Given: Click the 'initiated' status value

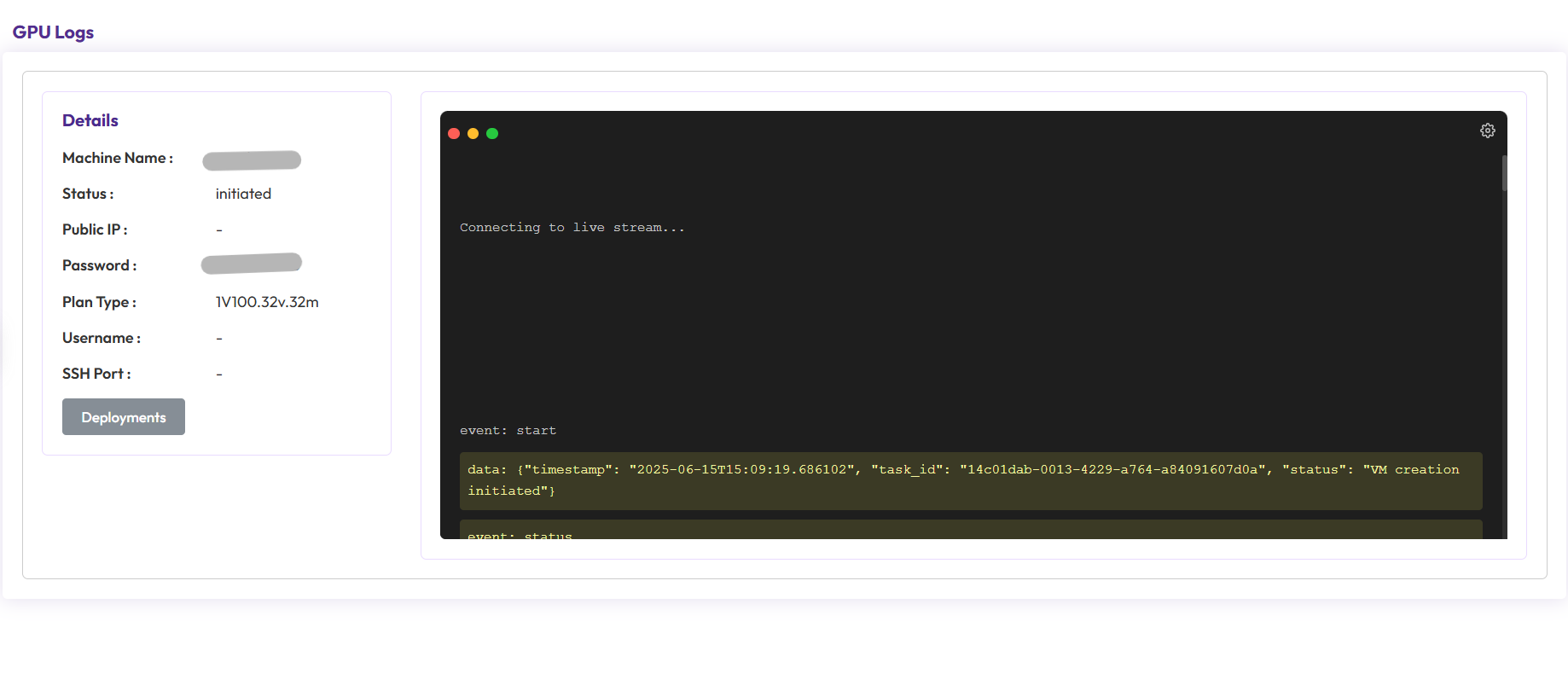Looking at the screenshot, I should 243,194.
